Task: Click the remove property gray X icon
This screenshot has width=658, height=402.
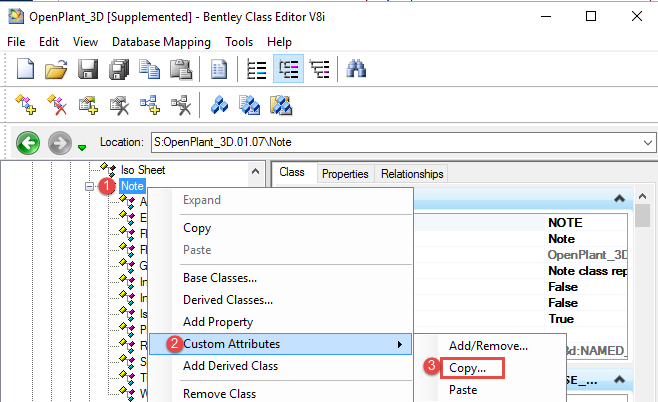Action: 119,105
